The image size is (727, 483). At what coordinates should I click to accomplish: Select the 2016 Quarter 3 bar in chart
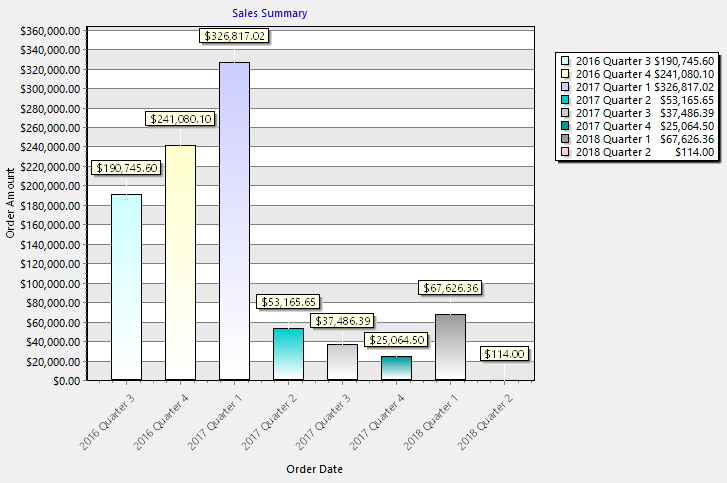(126, 287)
